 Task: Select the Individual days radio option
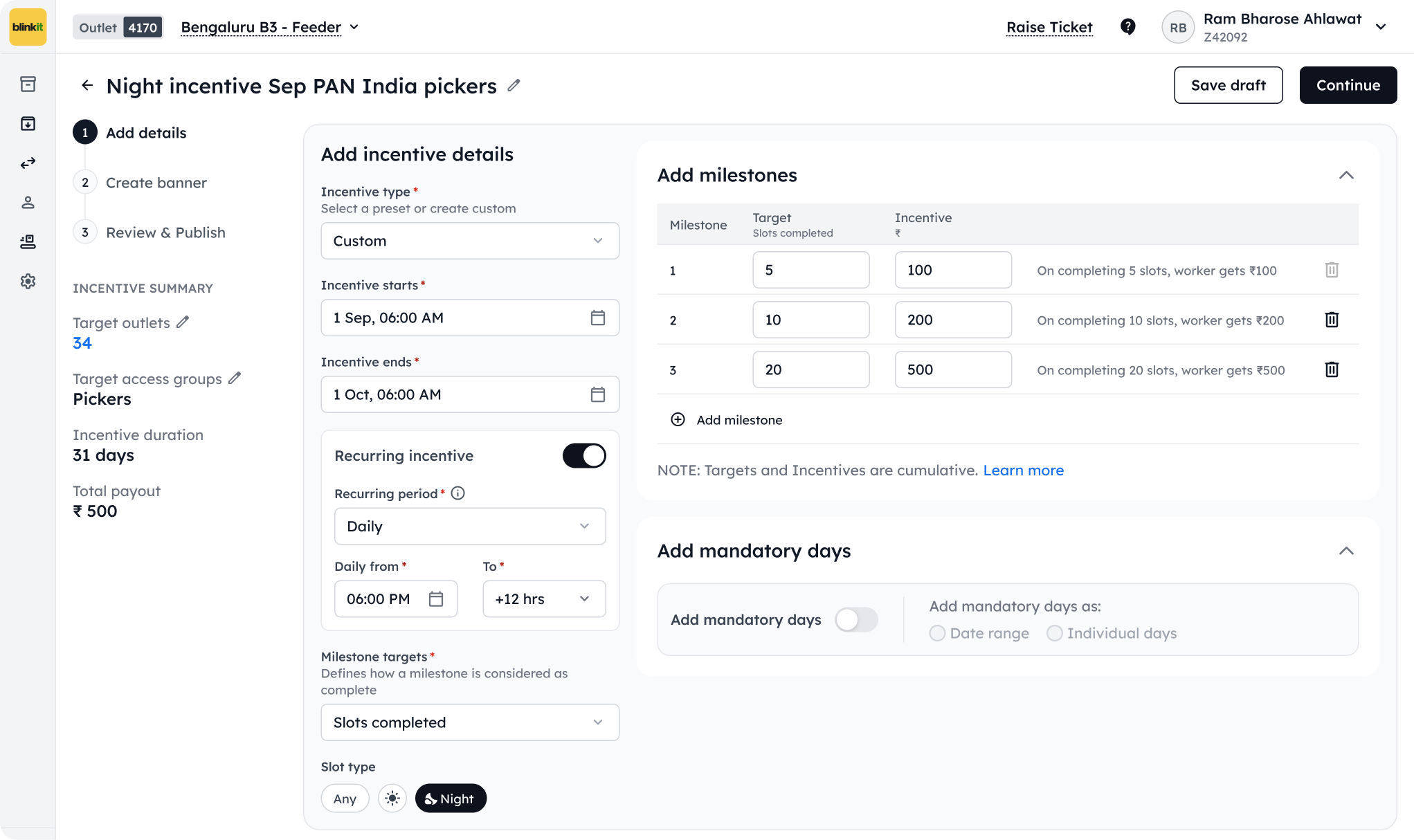(x=1112, y=633)
